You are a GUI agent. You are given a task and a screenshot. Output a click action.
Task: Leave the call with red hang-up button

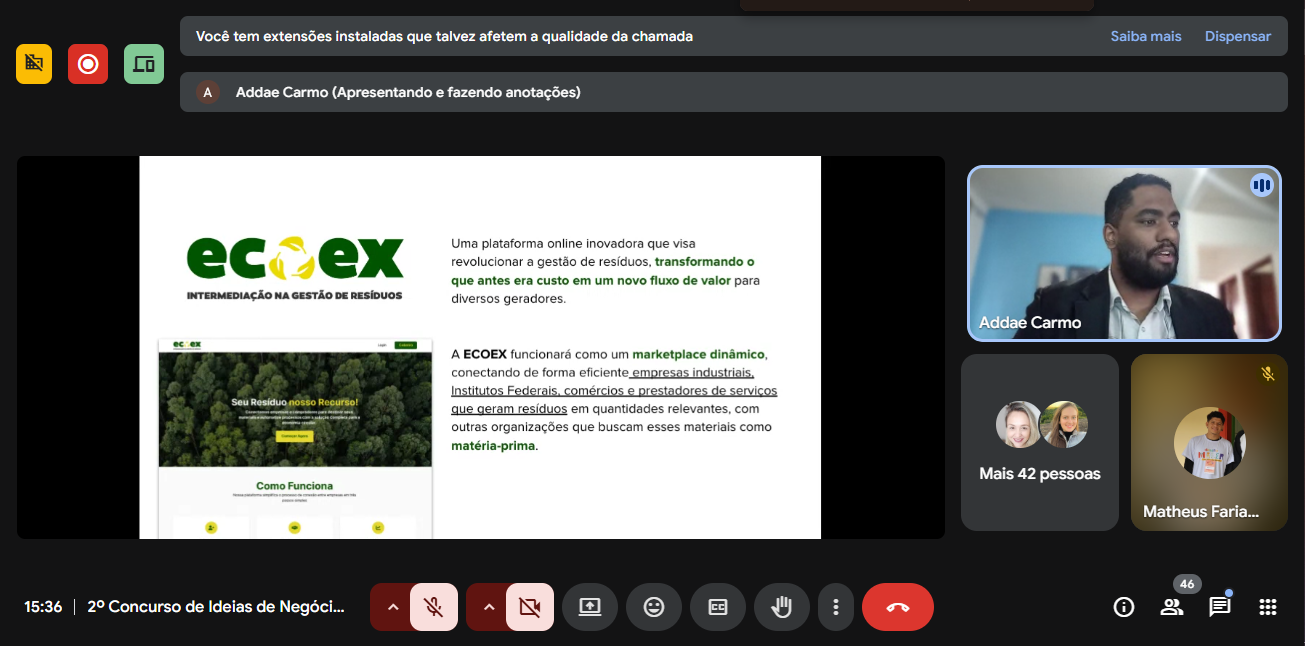pos(898,607)
